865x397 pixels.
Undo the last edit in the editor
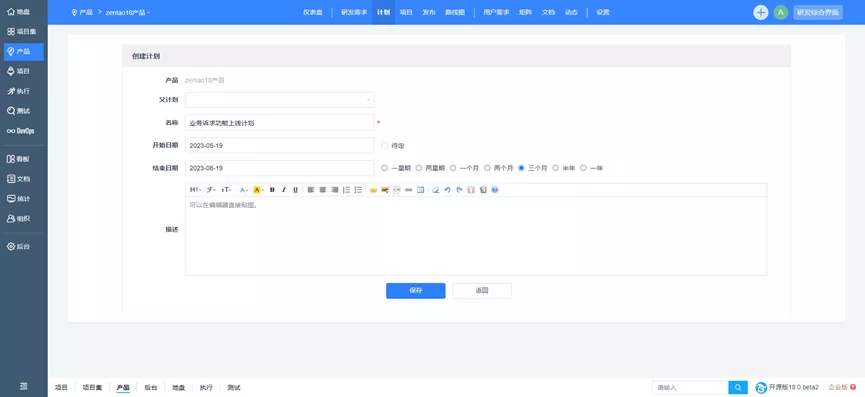click(447, 190)
